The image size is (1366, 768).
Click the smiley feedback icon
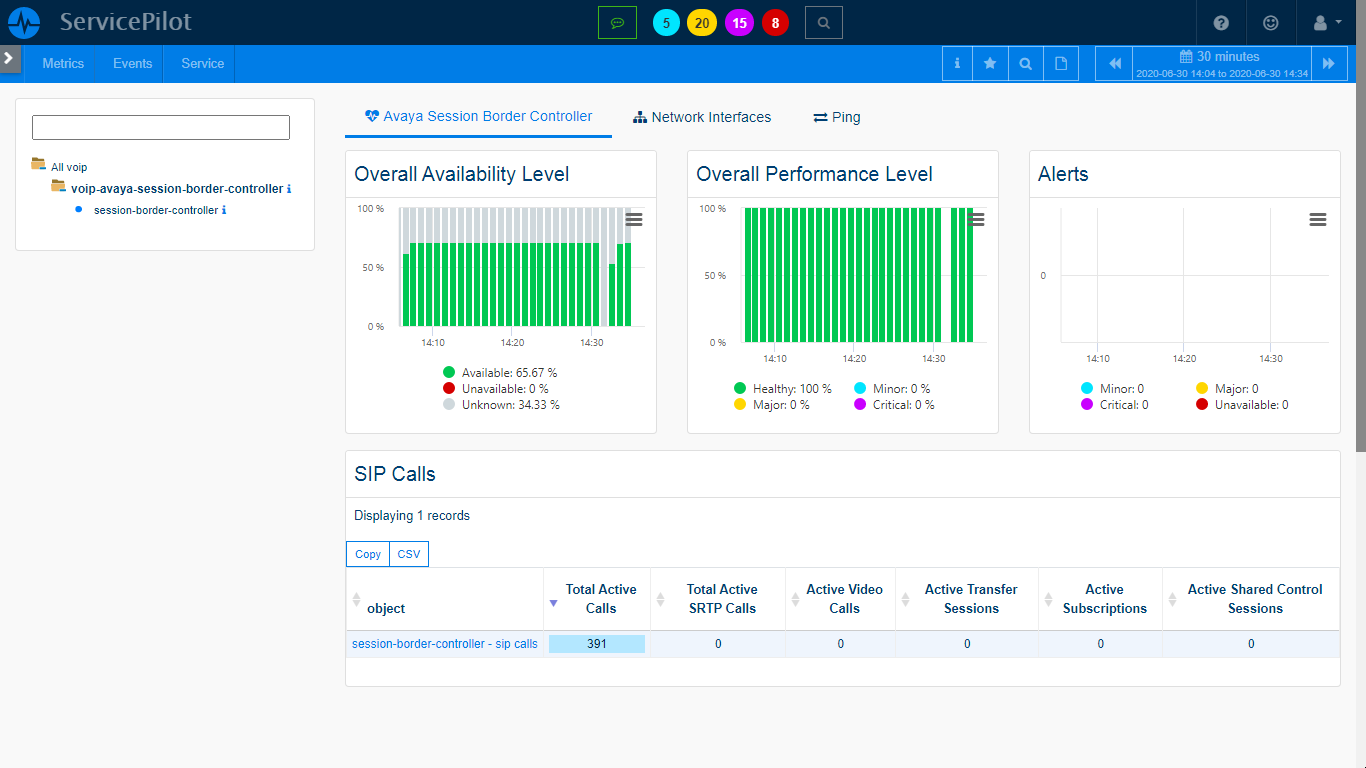[x=1270, y=22]
